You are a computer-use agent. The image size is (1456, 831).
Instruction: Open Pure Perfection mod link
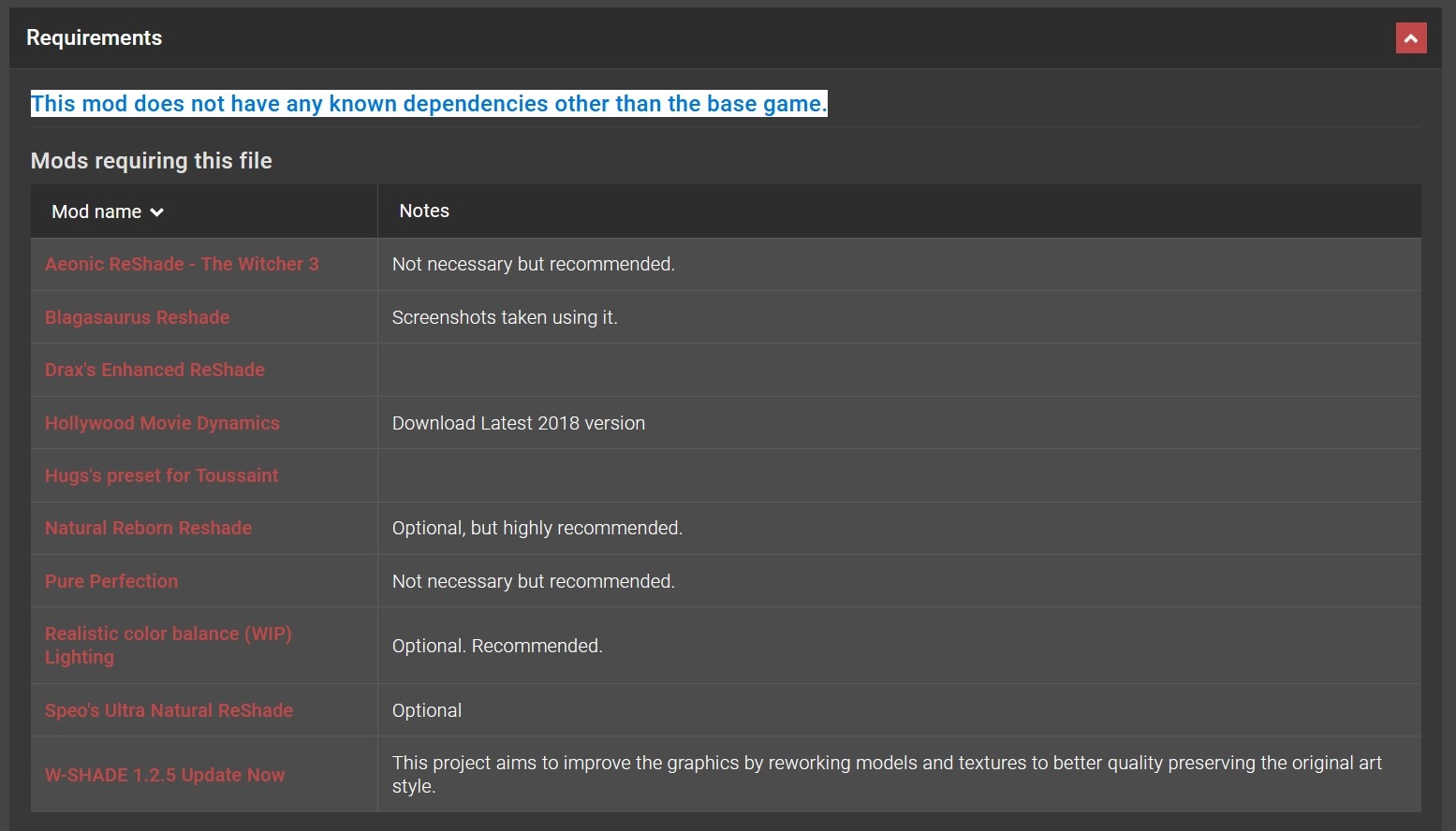click(111, 581)
